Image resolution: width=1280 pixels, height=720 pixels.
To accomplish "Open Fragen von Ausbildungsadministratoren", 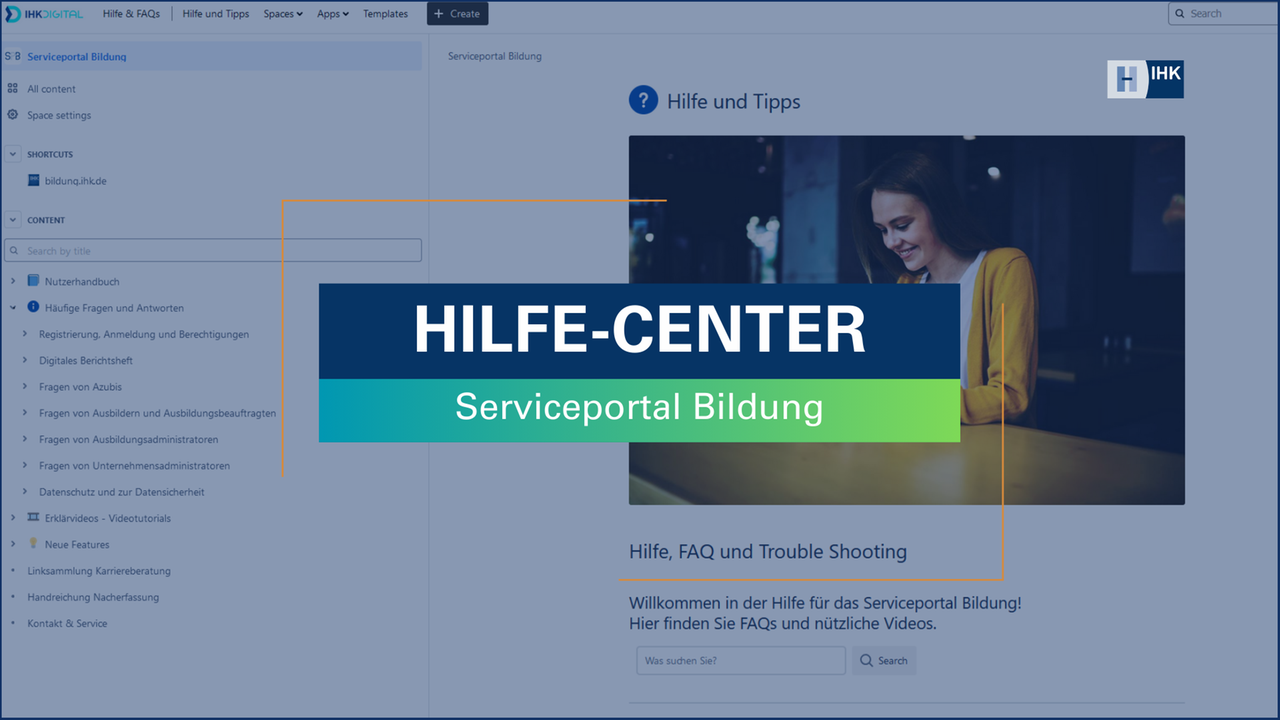I will click(129, 439).
